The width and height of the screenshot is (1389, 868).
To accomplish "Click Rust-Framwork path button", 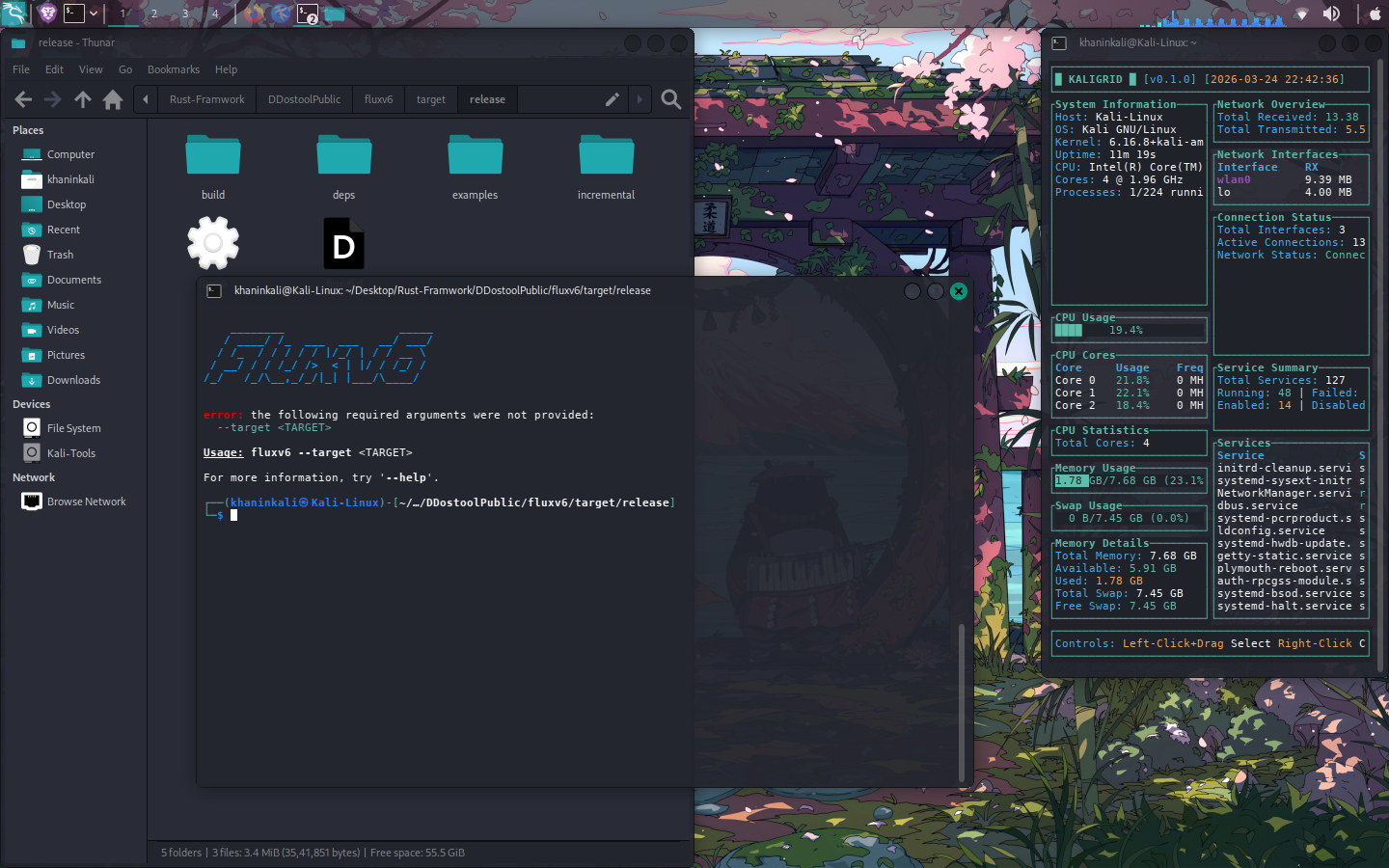I will click(206, 99).
